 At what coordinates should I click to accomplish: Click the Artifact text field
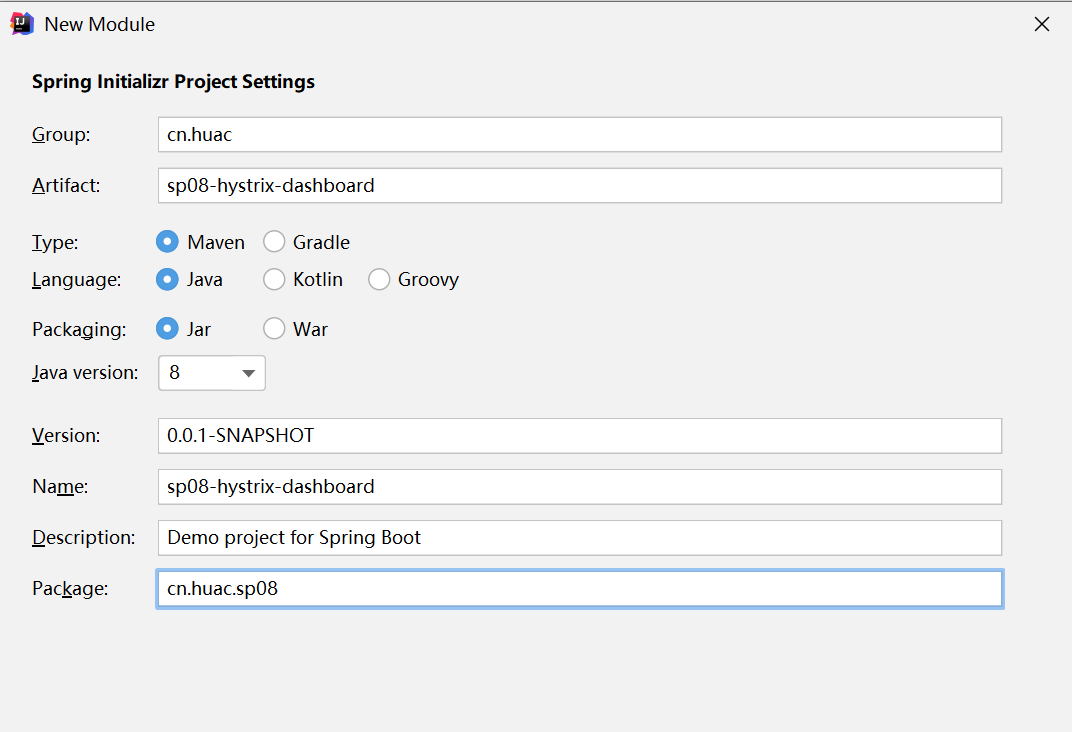click(x=579, y=186)
